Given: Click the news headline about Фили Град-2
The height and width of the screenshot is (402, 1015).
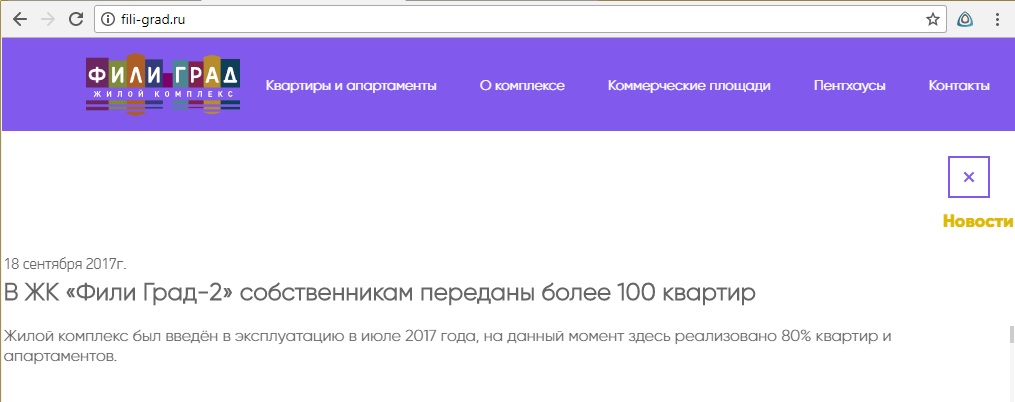Looking at the screenshot, I should click(x=380, y=293).
